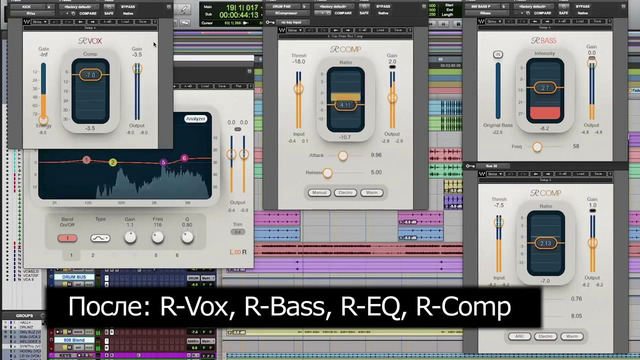Click the L/R link icon in REQ

point(238,252)
